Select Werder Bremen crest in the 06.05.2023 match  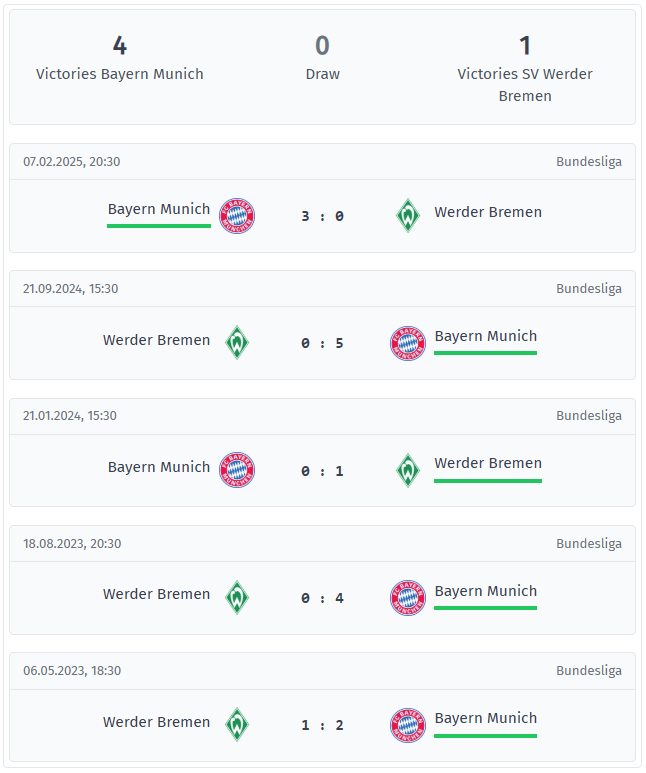tap(237, 725)
